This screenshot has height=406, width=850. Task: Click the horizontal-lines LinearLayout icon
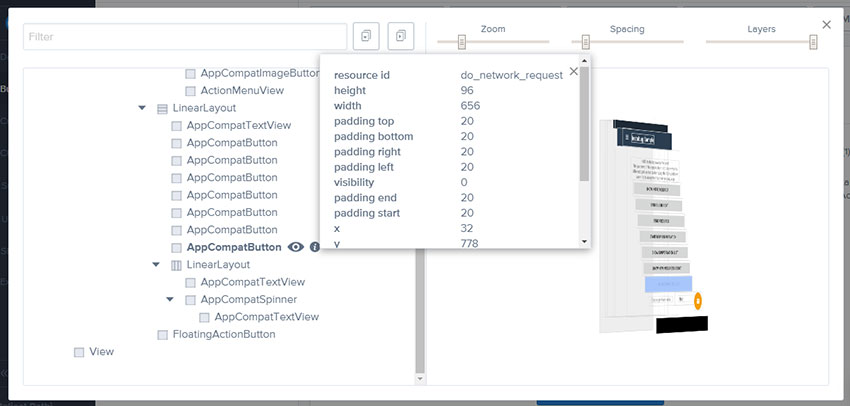[162, 108]
